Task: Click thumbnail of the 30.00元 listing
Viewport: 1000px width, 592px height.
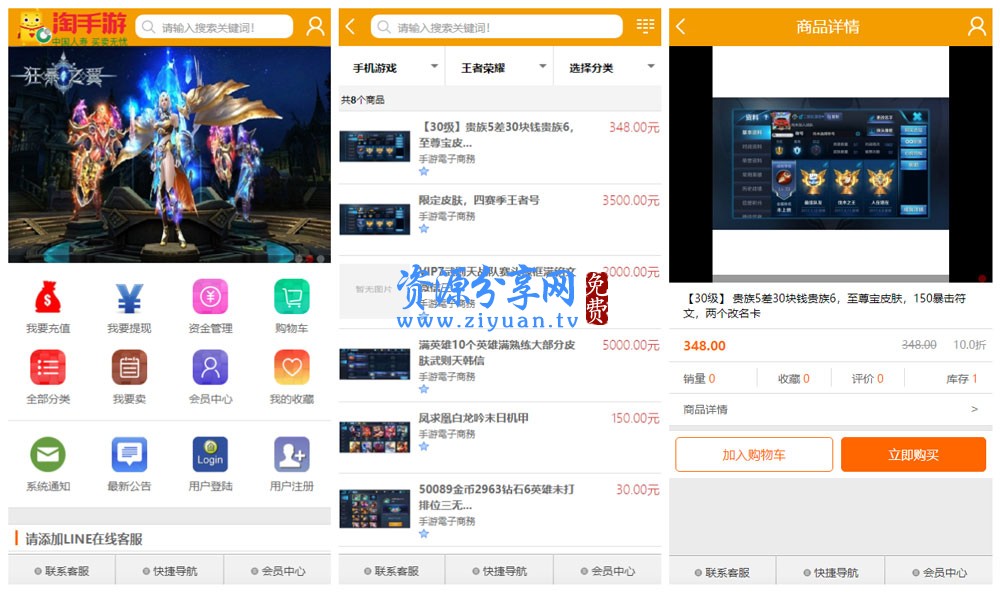Action: (374, 509)
